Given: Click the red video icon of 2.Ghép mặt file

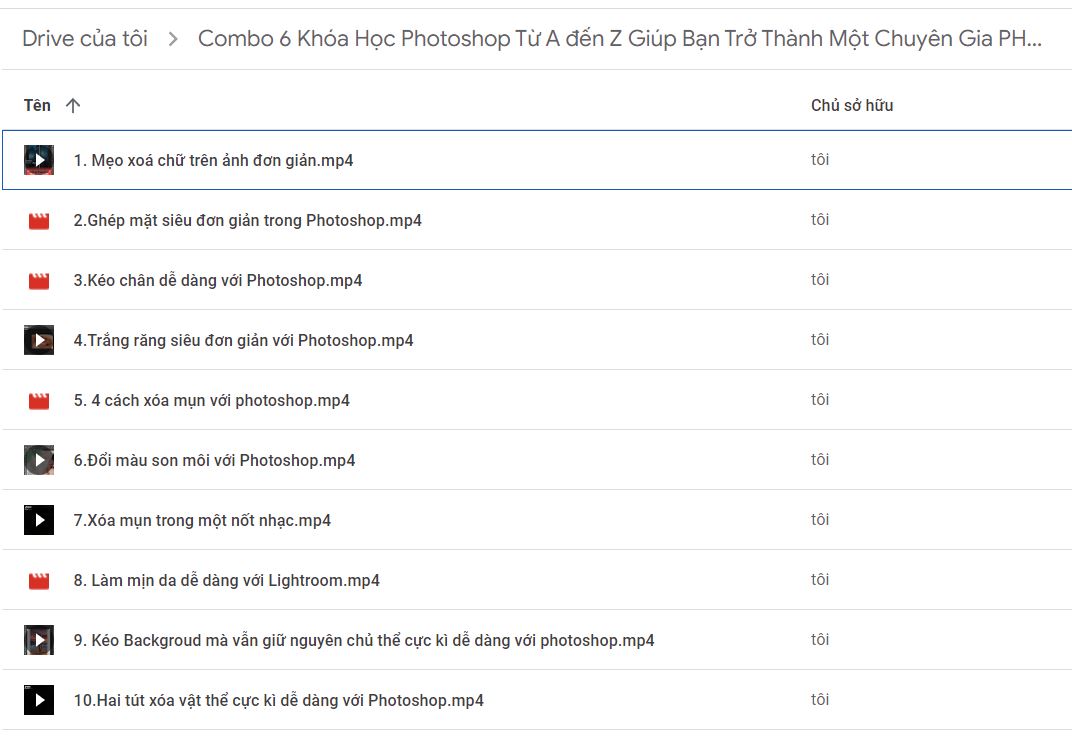Looking at the screenshot, I should pos(39,221).
